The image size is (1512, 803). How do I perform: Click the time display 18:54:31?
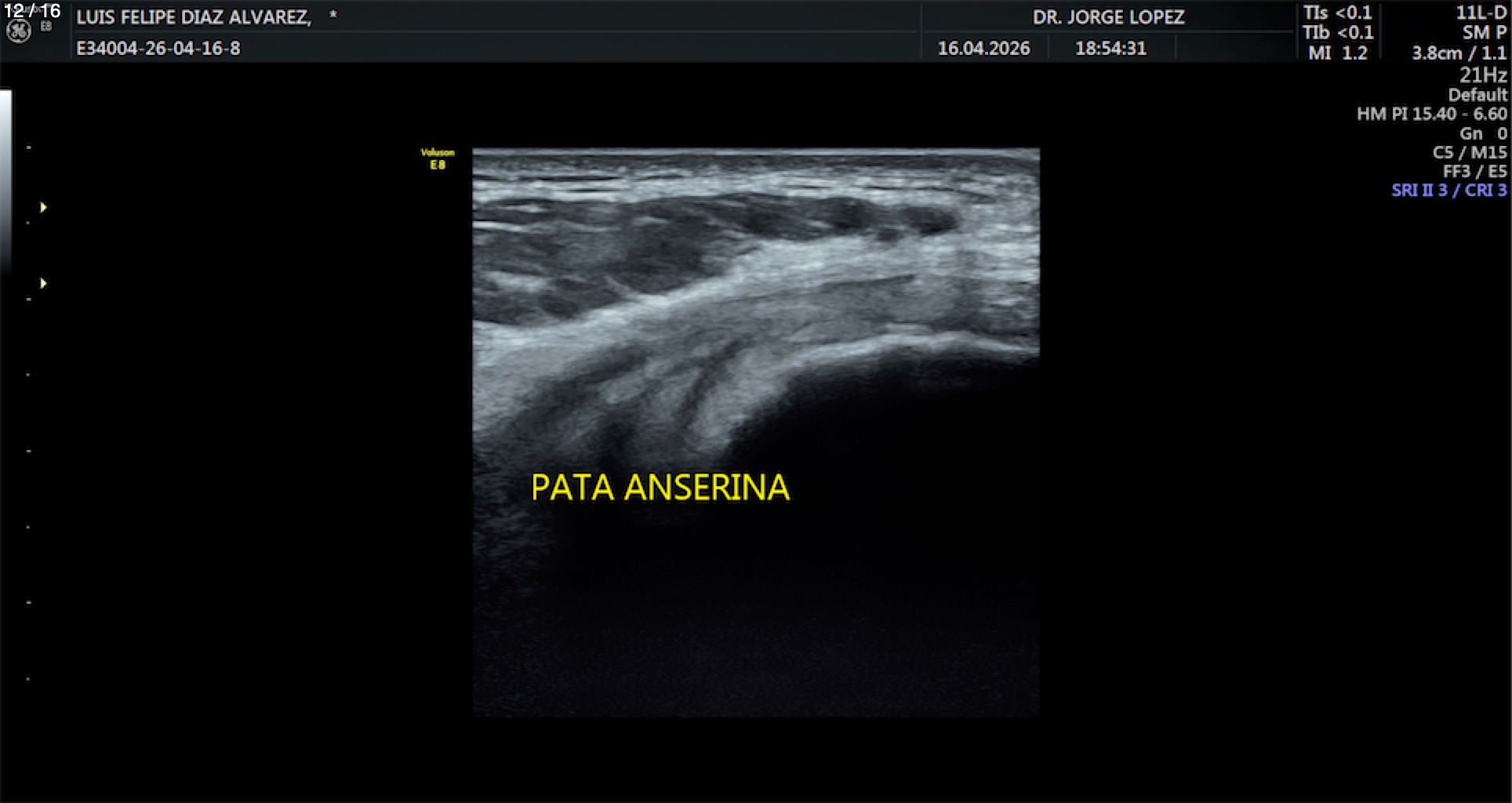1110,49
